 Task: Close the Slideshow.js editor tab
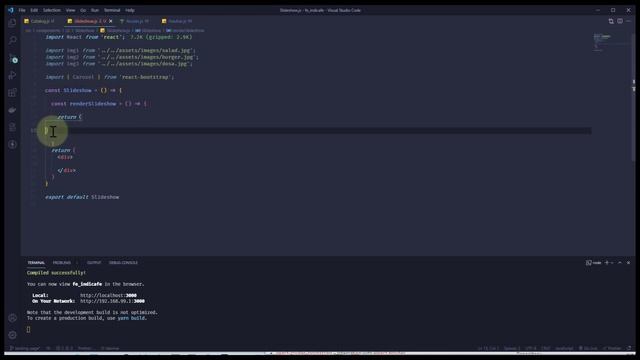click(111, 21)
